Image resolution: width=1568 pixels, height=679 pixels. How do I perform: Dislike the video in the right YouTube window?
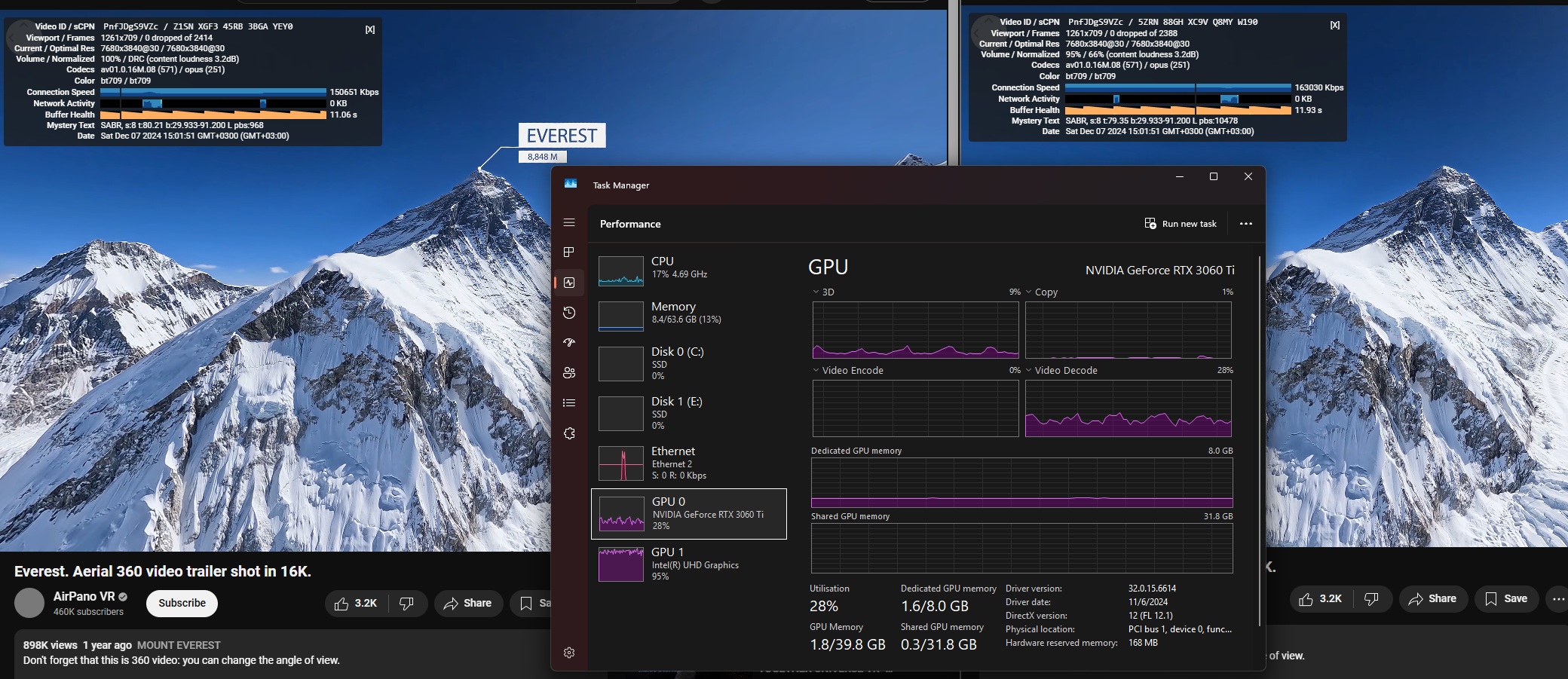pos(1371,599)
